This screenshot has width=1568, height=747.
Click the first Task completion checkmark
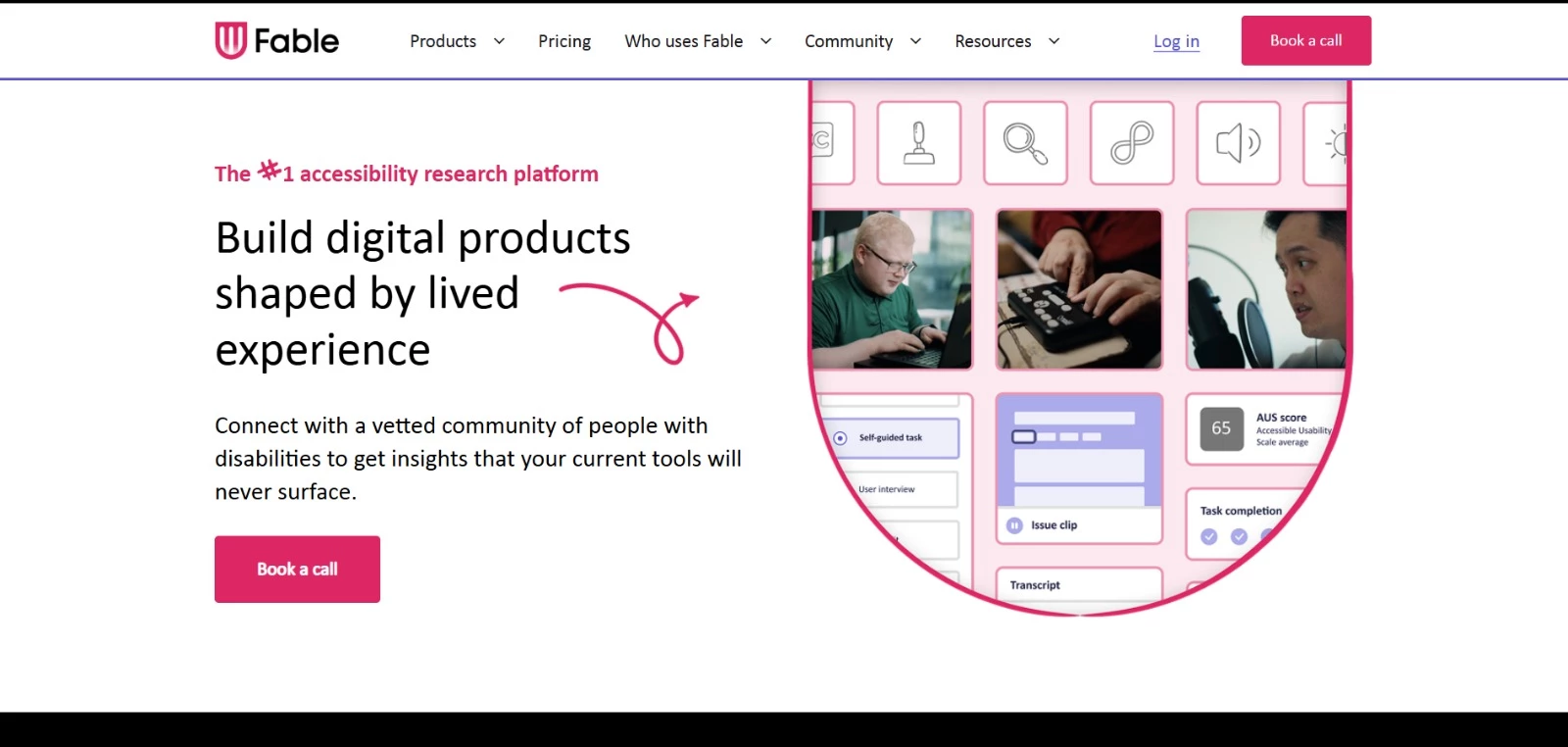(x=1209, y=536)
